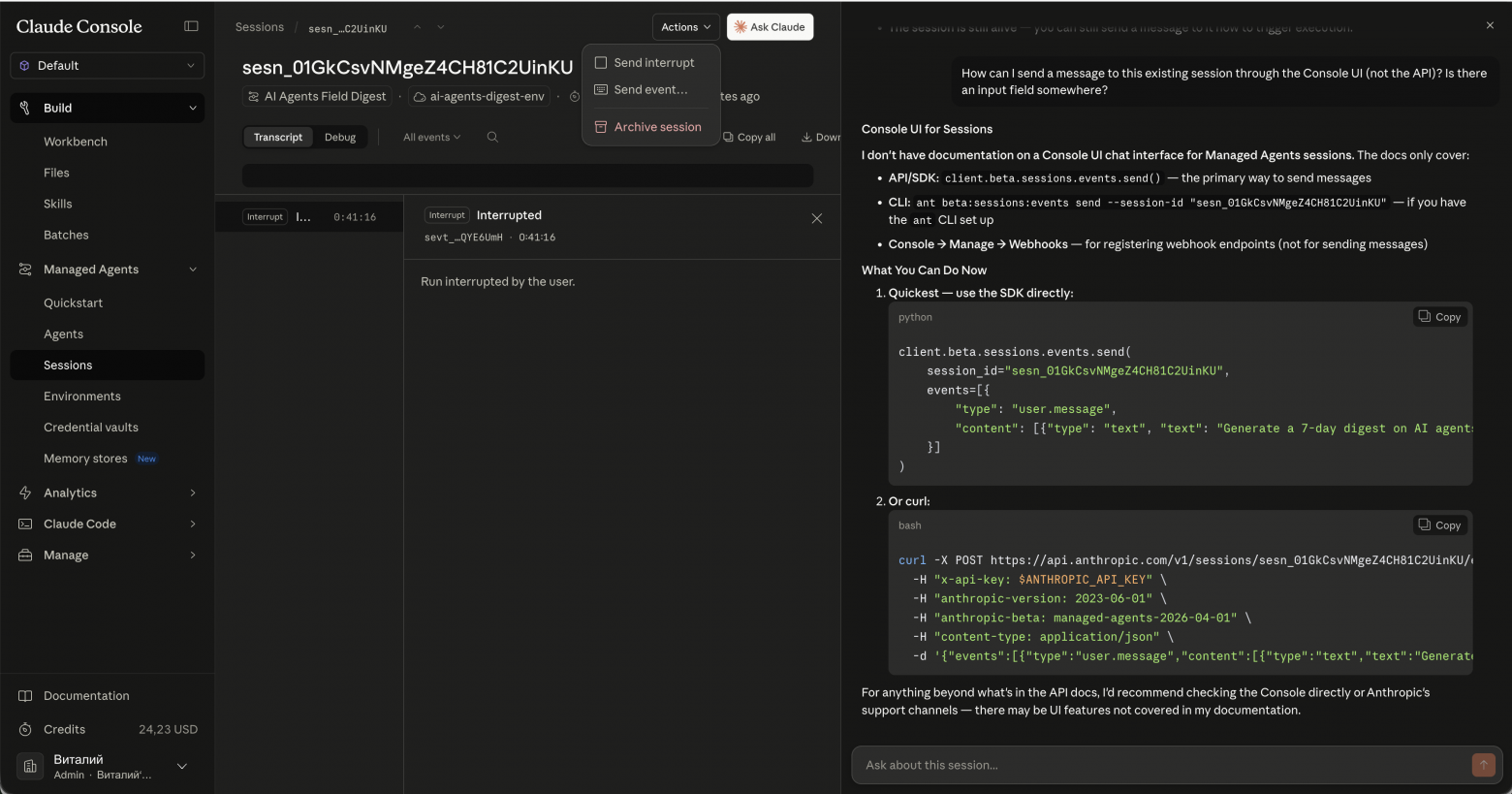The height and width of the screenshot is (794, 1512).
Task: Click the sesn_…C2UinKU breadcrumb ID
Action: pos(348,28)
